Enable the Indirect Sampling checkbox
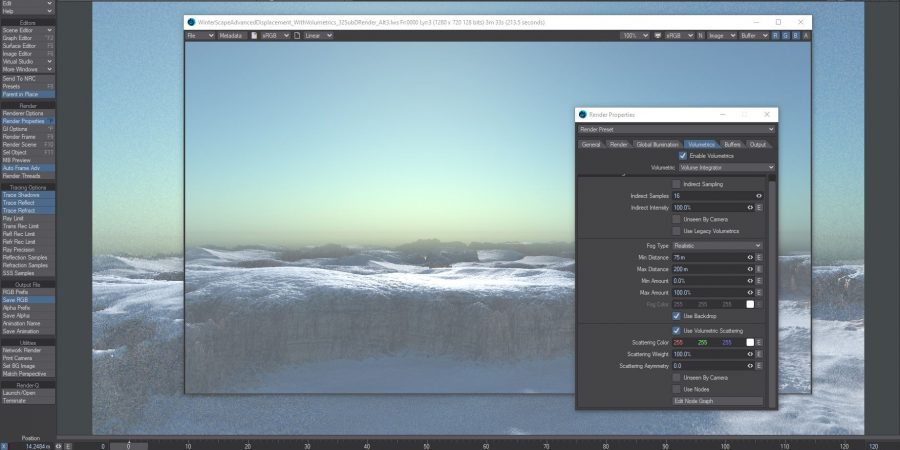 (677, 184)
